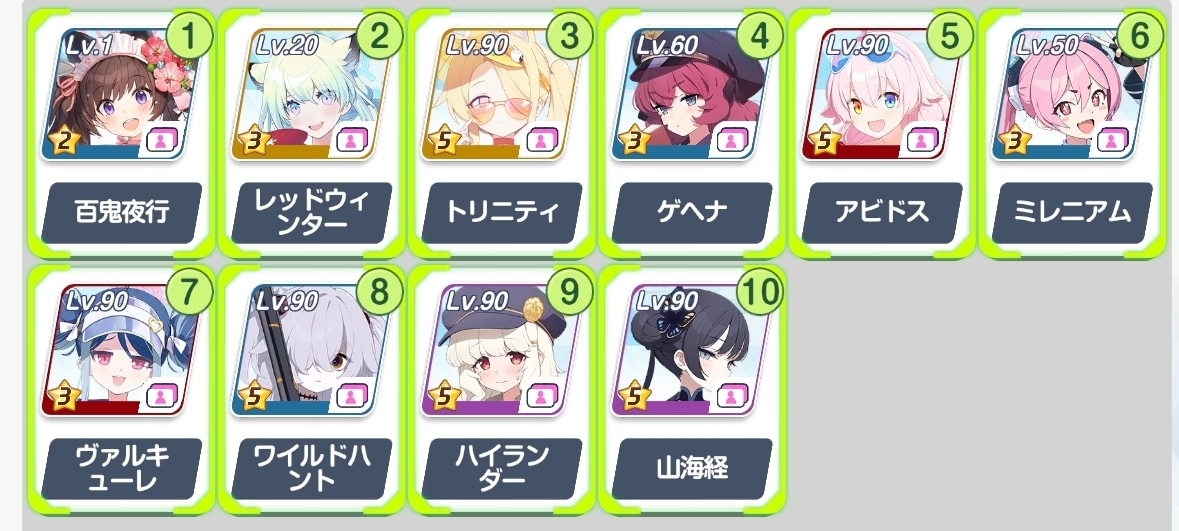Select the ミレニアム label button
This screenshot has width=1179, height=531.
click(1073, 213)
